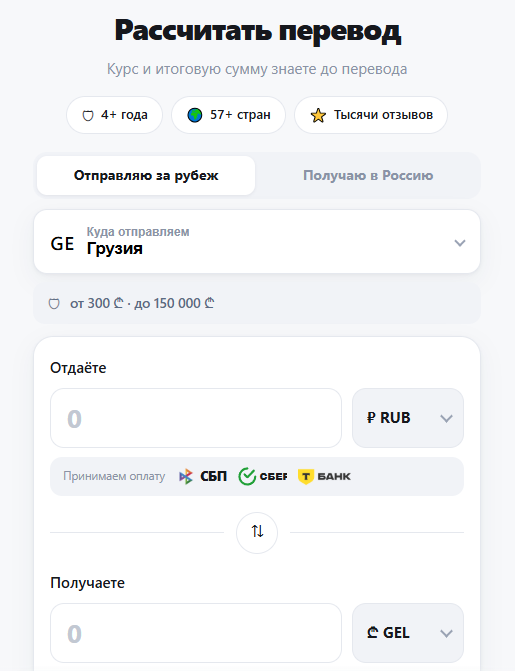Screen dimensions: 515x671
Task: Click the T-Bank payment logo
Action: click(324, 476)
